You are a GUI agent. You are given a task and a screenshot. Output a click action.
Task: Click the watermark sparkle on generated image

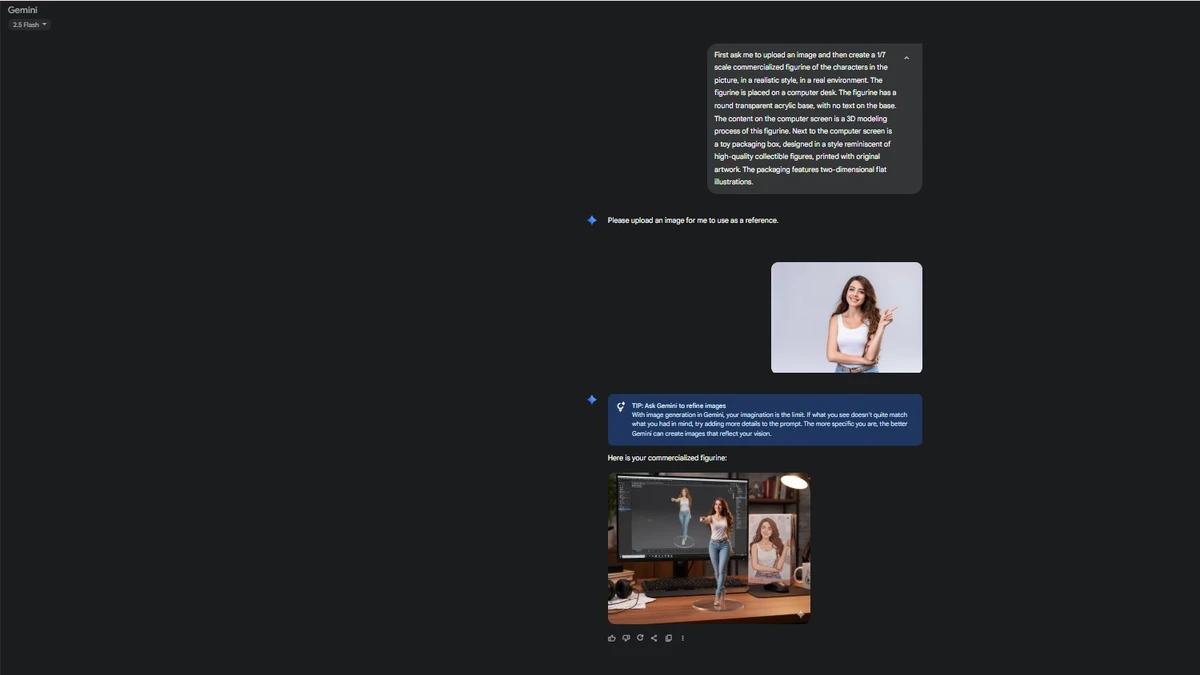799,614
